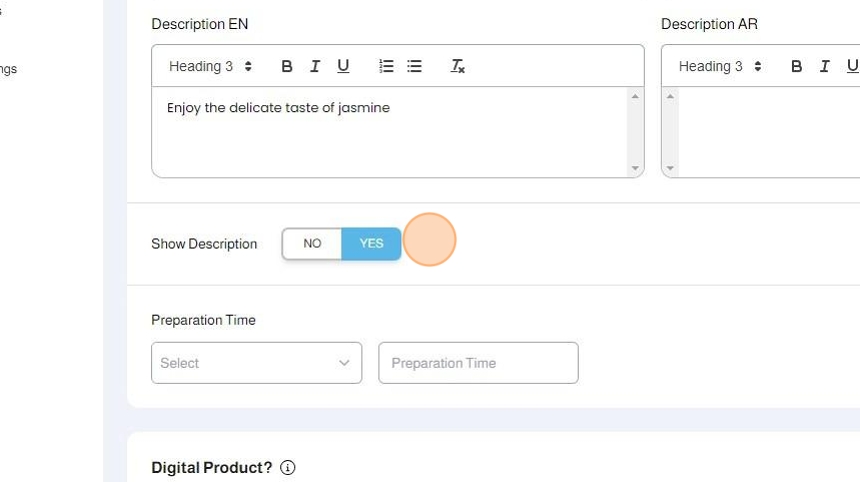The width and height of the screenshot is (860, 482).
Task: Focus the Preparation Time input field
Action: pyautogui.click(x=478, y=363)
